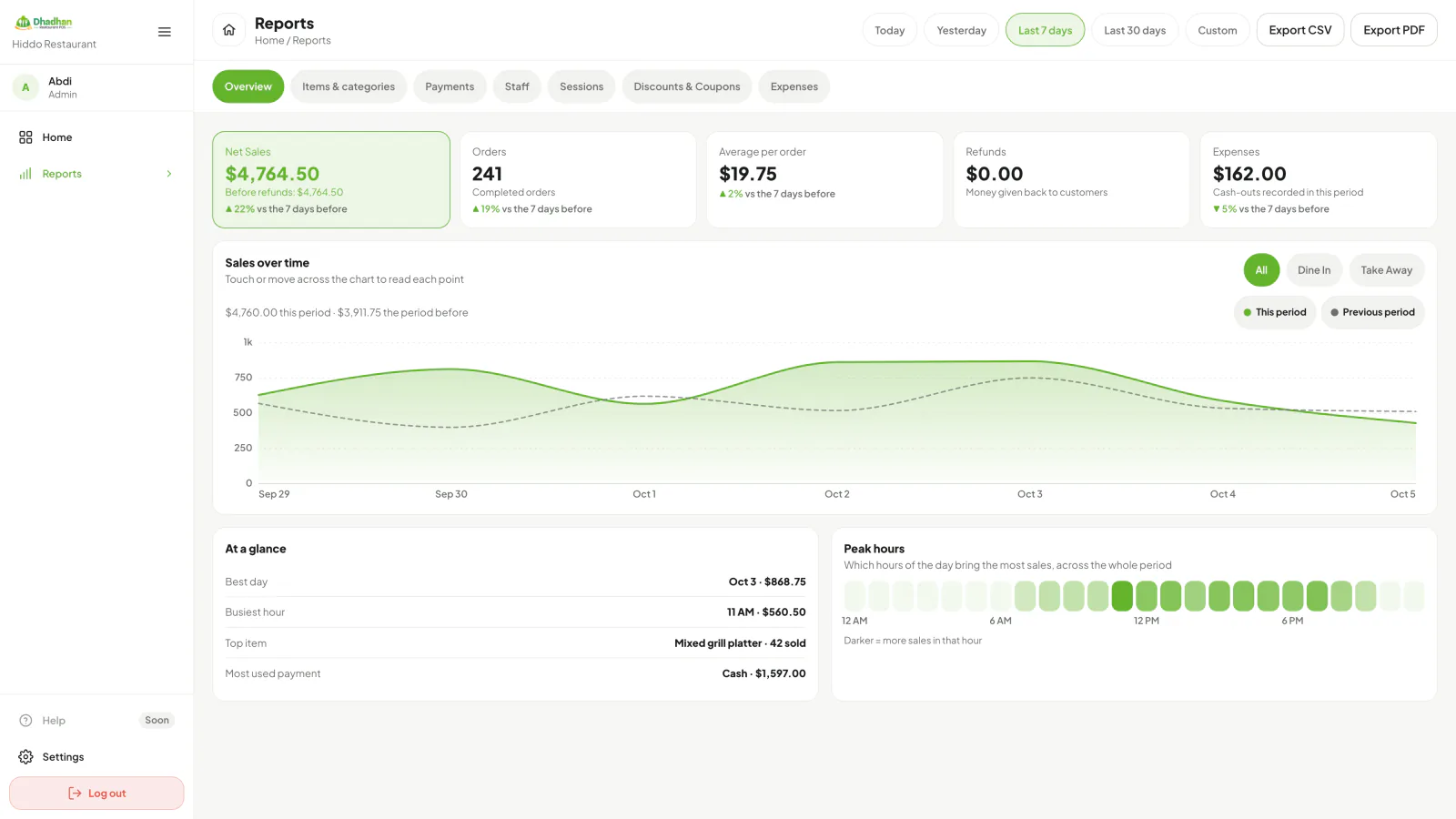The width and height of the screenshot is (1456, 819).
Task: Click the Log out arrow icon
Action: click(x=75, y=794)
